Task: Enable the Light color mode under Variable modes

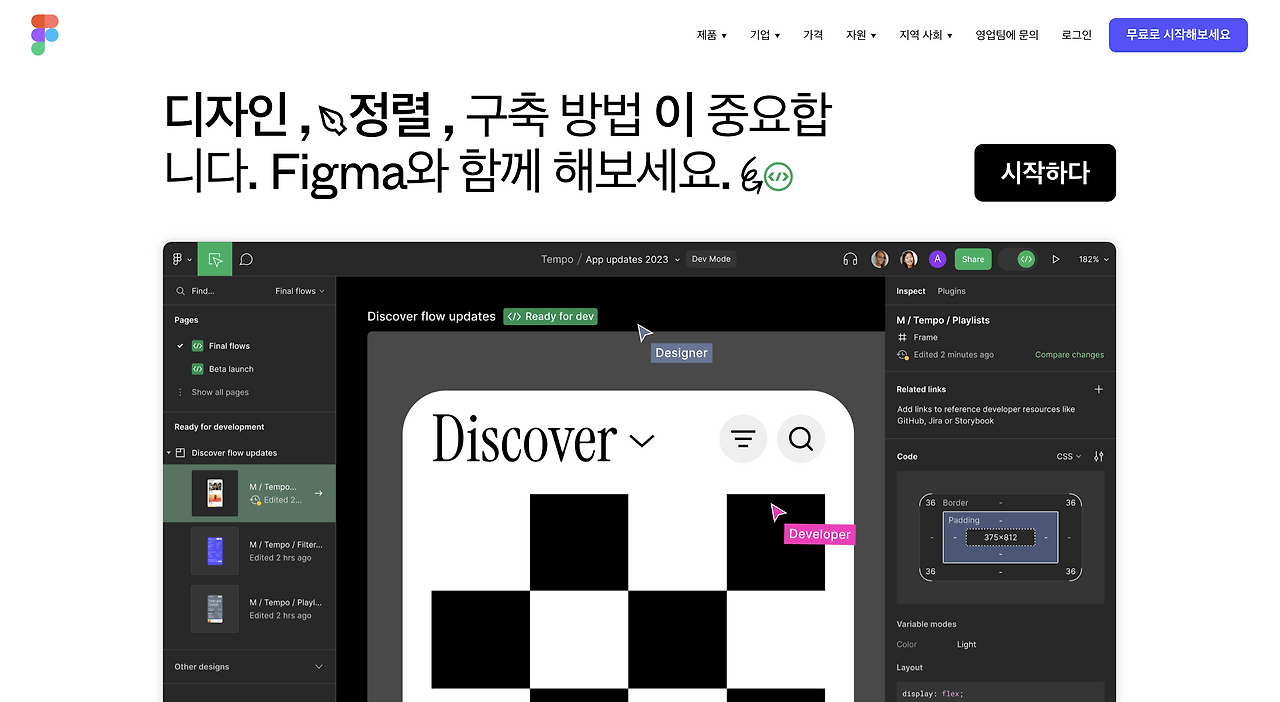Action: point(966,644)
